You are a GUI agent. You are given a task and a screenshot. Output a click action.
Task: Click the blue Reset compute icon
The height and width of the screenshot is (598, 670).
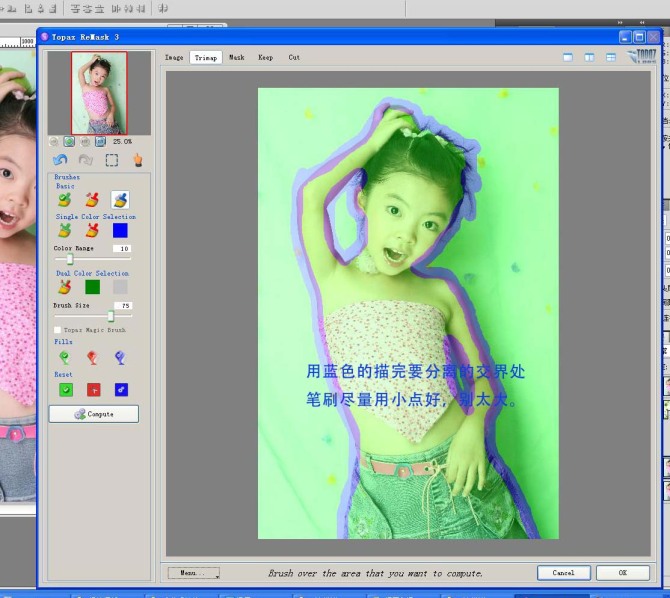click(x=121, y=390)
